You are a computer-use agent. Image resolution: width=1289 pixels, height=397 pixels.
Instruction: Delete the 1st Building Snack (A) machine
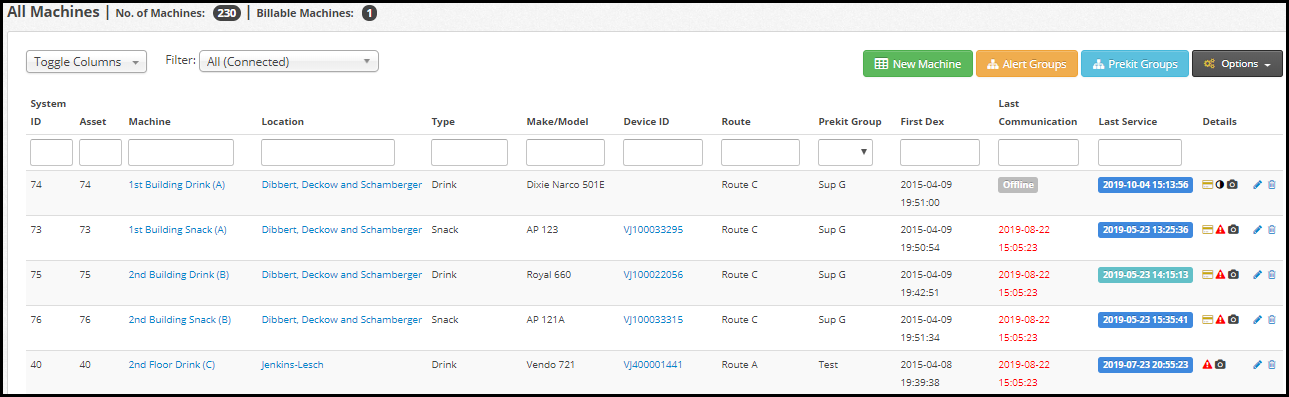pyautogui.click(x=1271, y=230)
